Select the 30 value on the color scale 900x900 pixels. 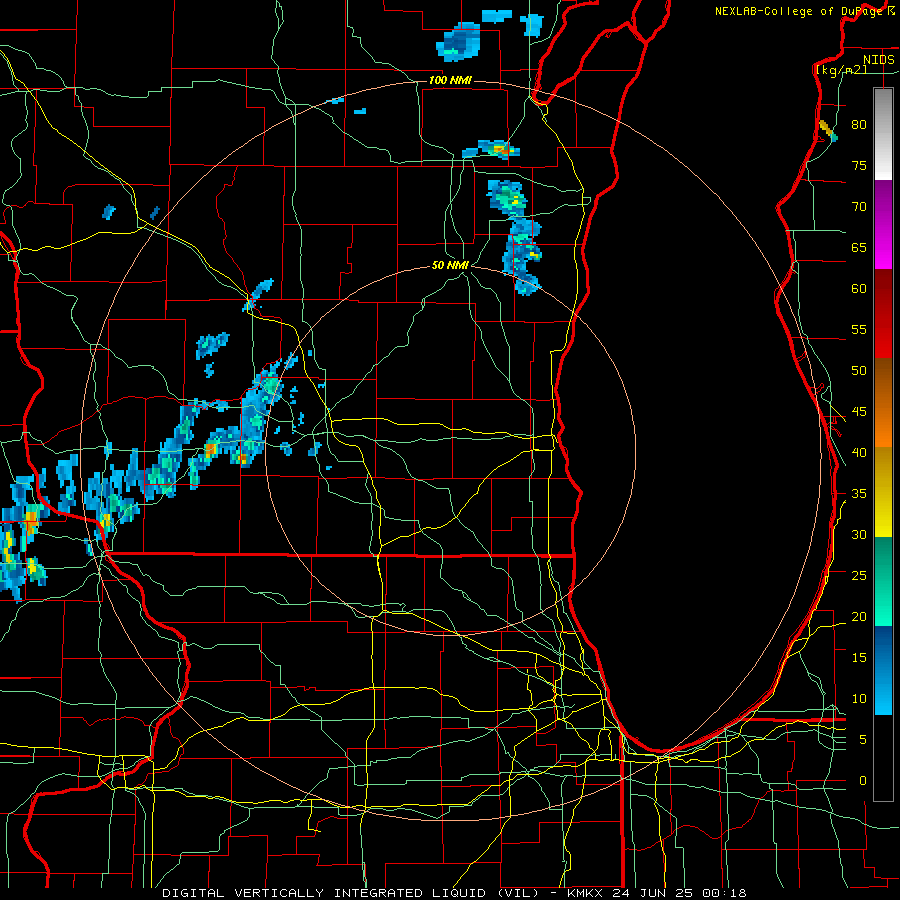tap(859, 535)
